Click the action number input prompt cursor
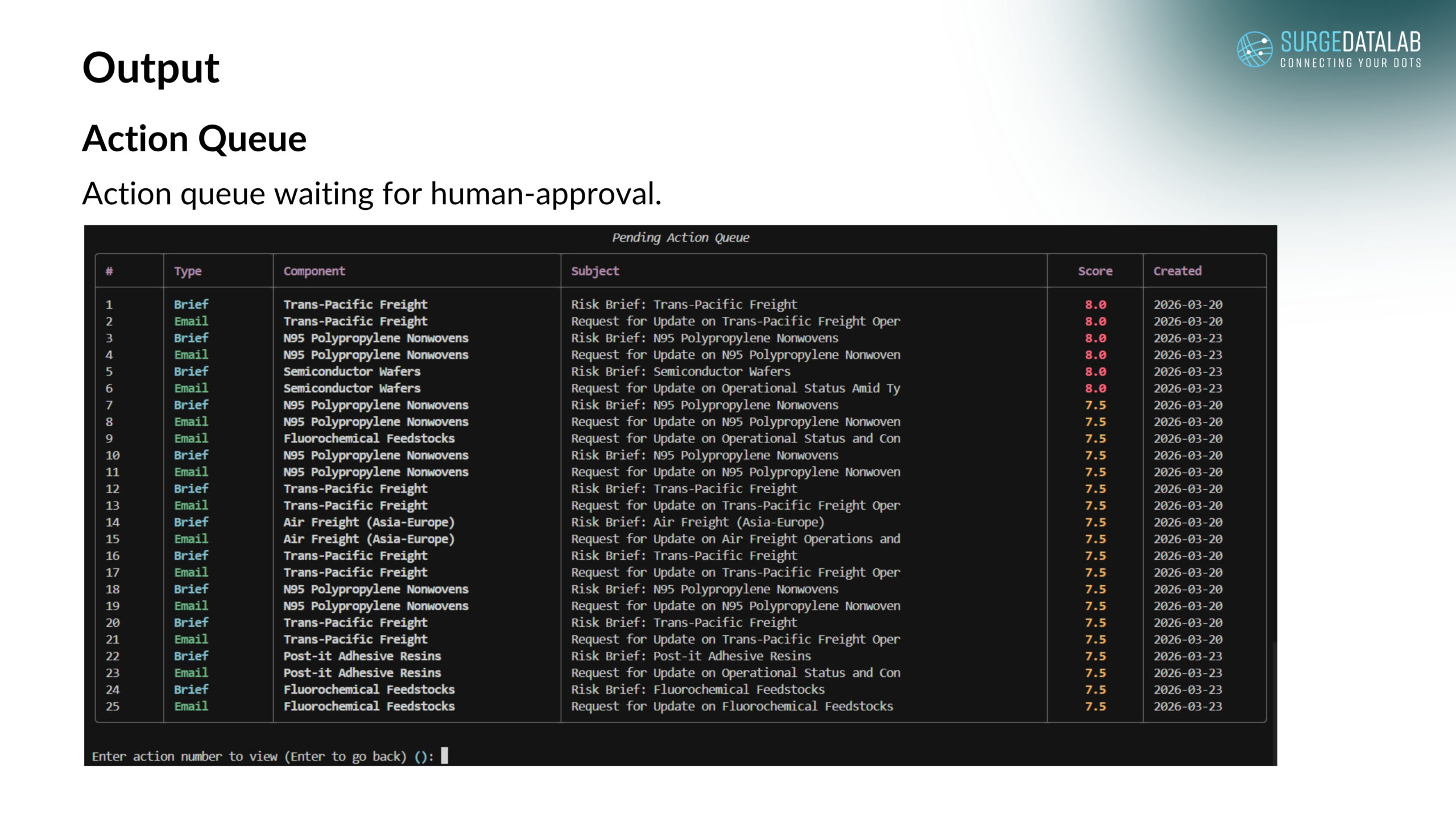 pos(444,755)
